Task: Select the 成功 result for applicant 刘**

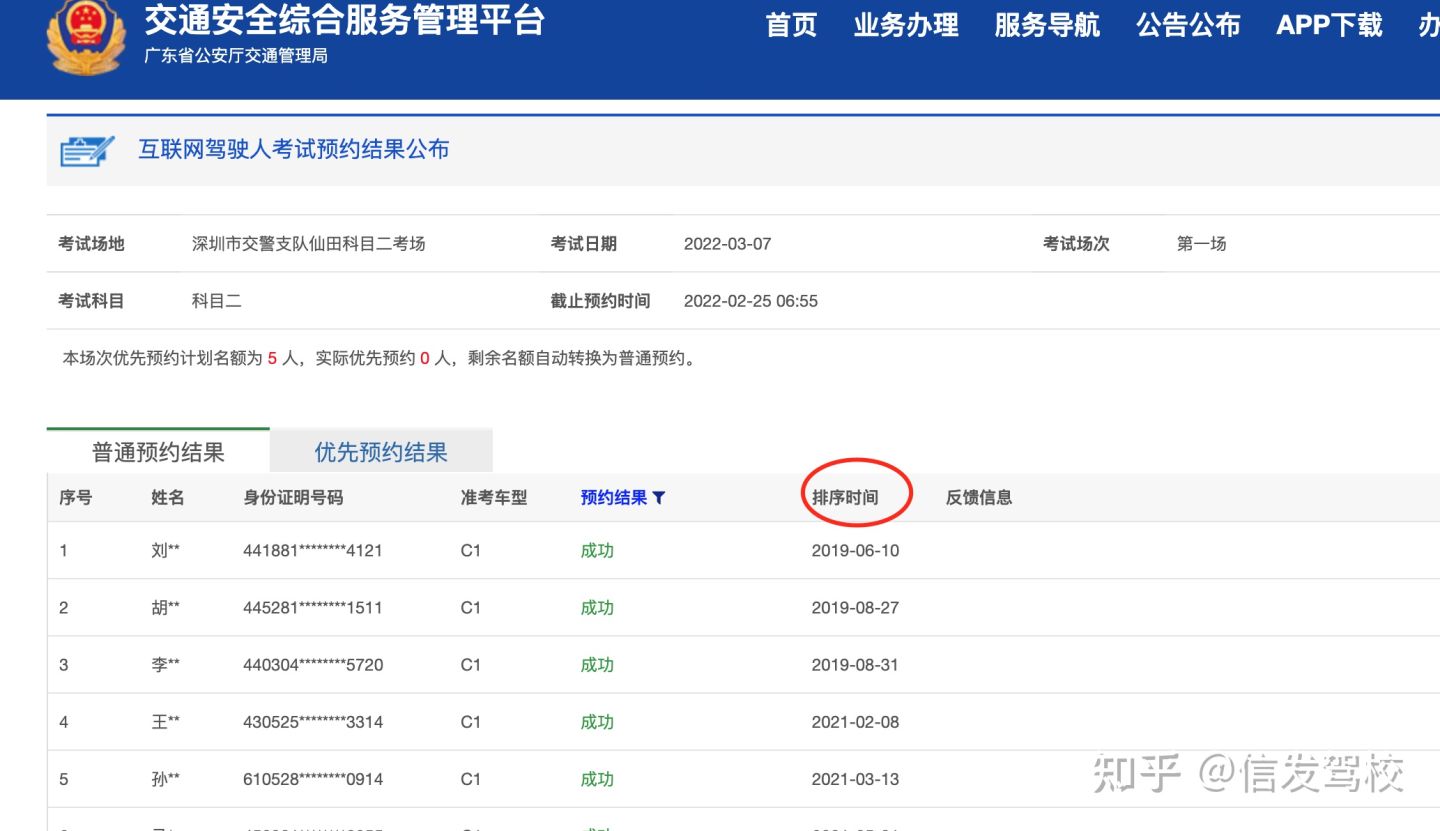Action: (596, 550)
